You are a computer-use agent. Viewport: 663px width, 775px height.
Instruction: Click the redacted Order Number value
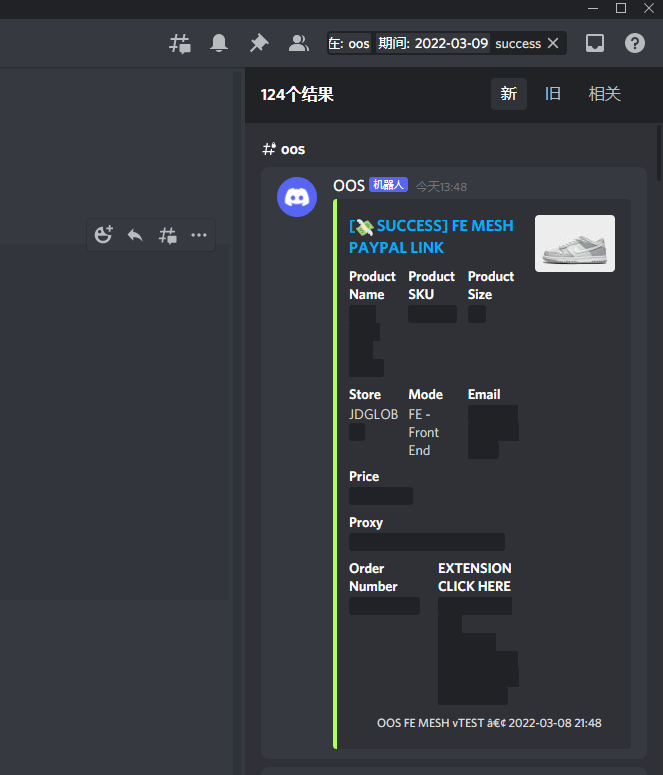click(x=384, y=606)
